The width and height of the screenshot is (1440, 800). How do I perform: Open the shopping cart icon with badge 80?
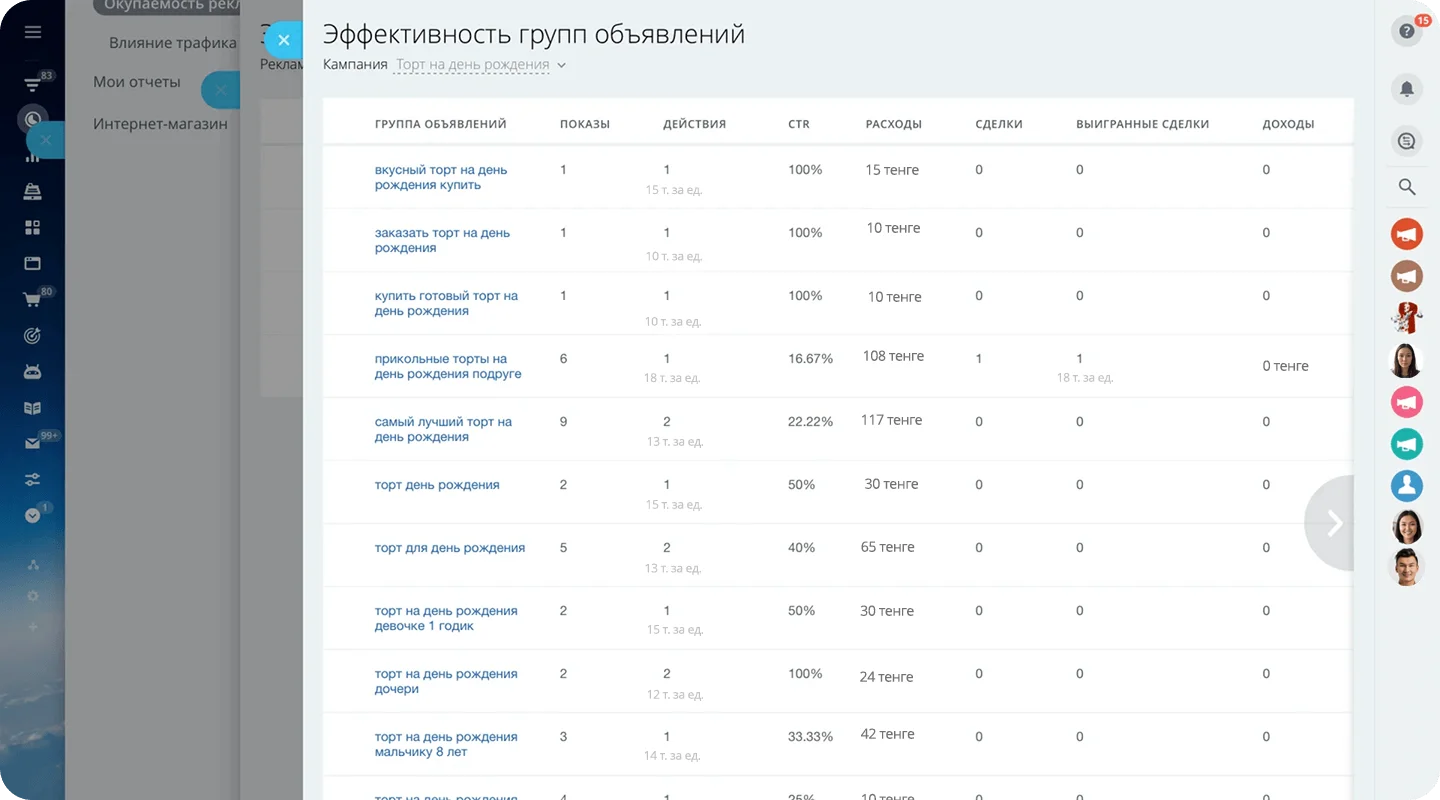click(33, 299)
